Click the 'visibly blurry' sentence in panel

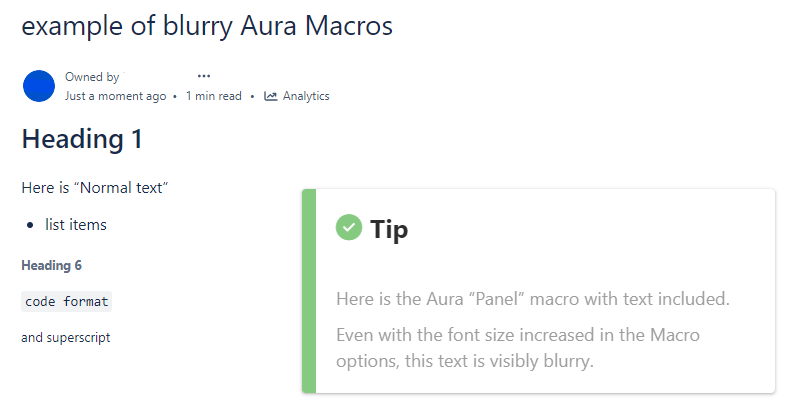518,348
